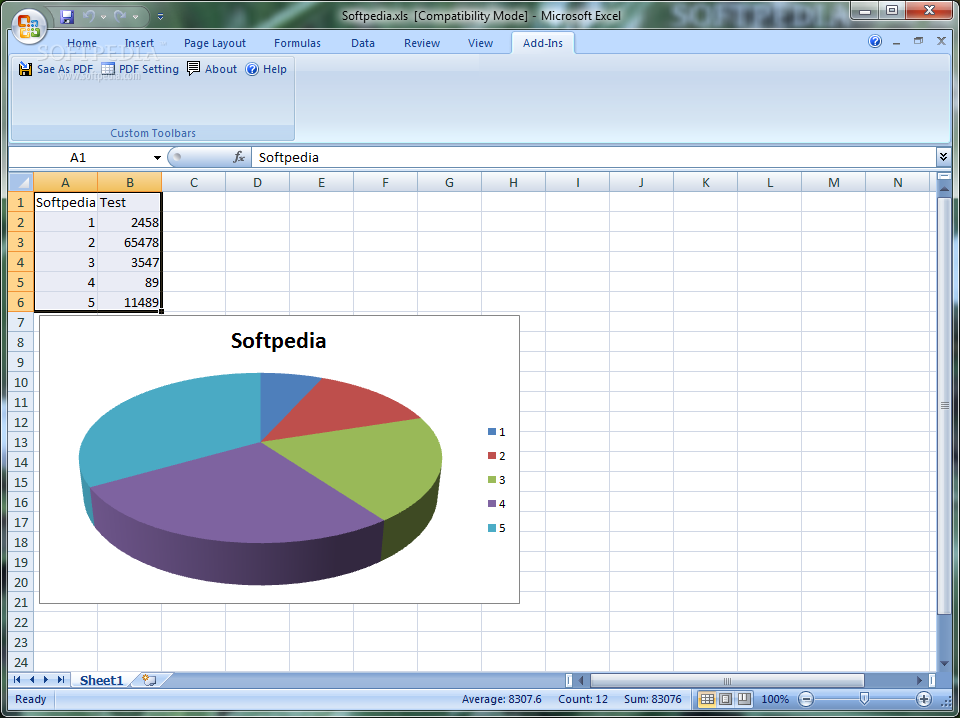Viewport: 960px width, 718px height.
Task: Click the Insert Worksheet tab icon
Action: pyautogui.click(x=149, y=680)
